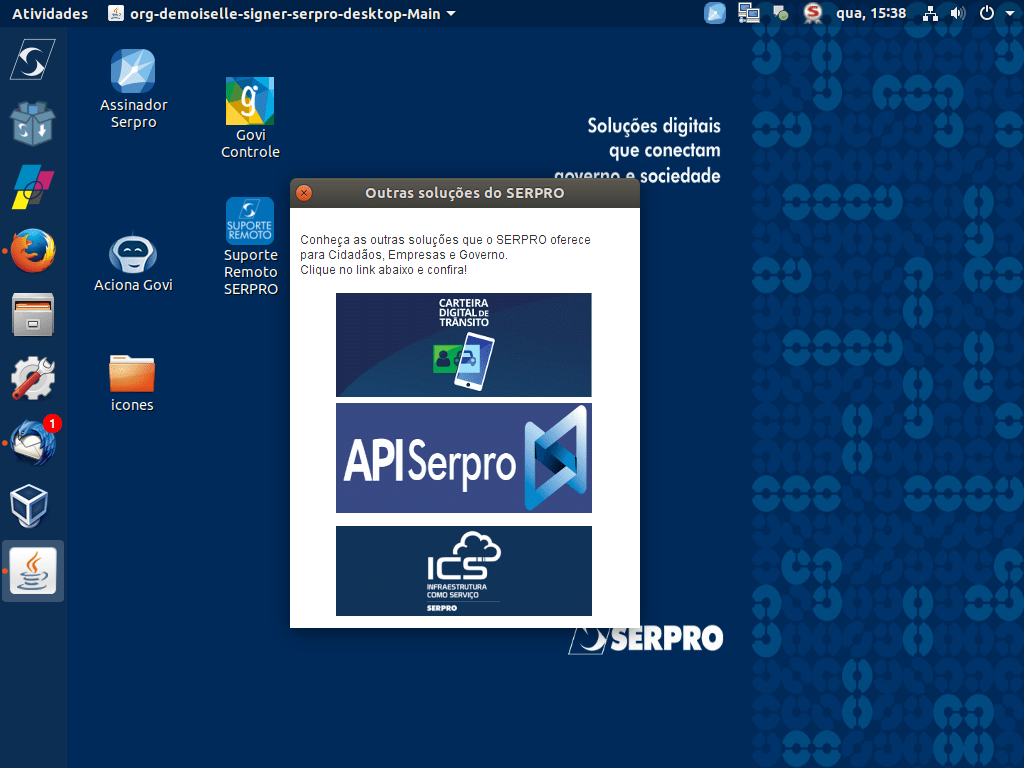
Task: Open the Serpro launcher in the dock
Action: (33, 60)
